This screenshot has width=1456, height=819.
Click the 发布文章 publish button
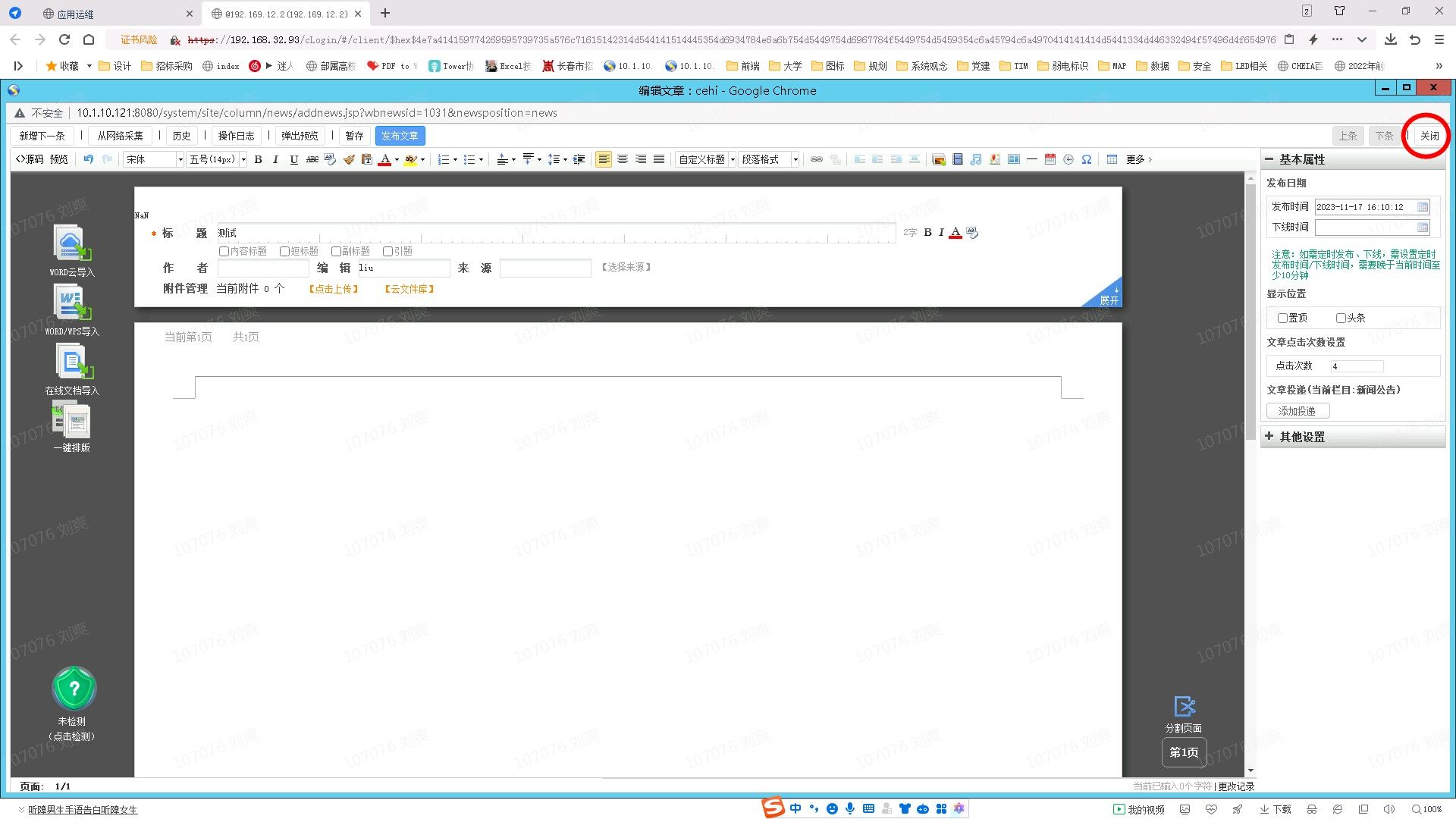coord(400,136)
